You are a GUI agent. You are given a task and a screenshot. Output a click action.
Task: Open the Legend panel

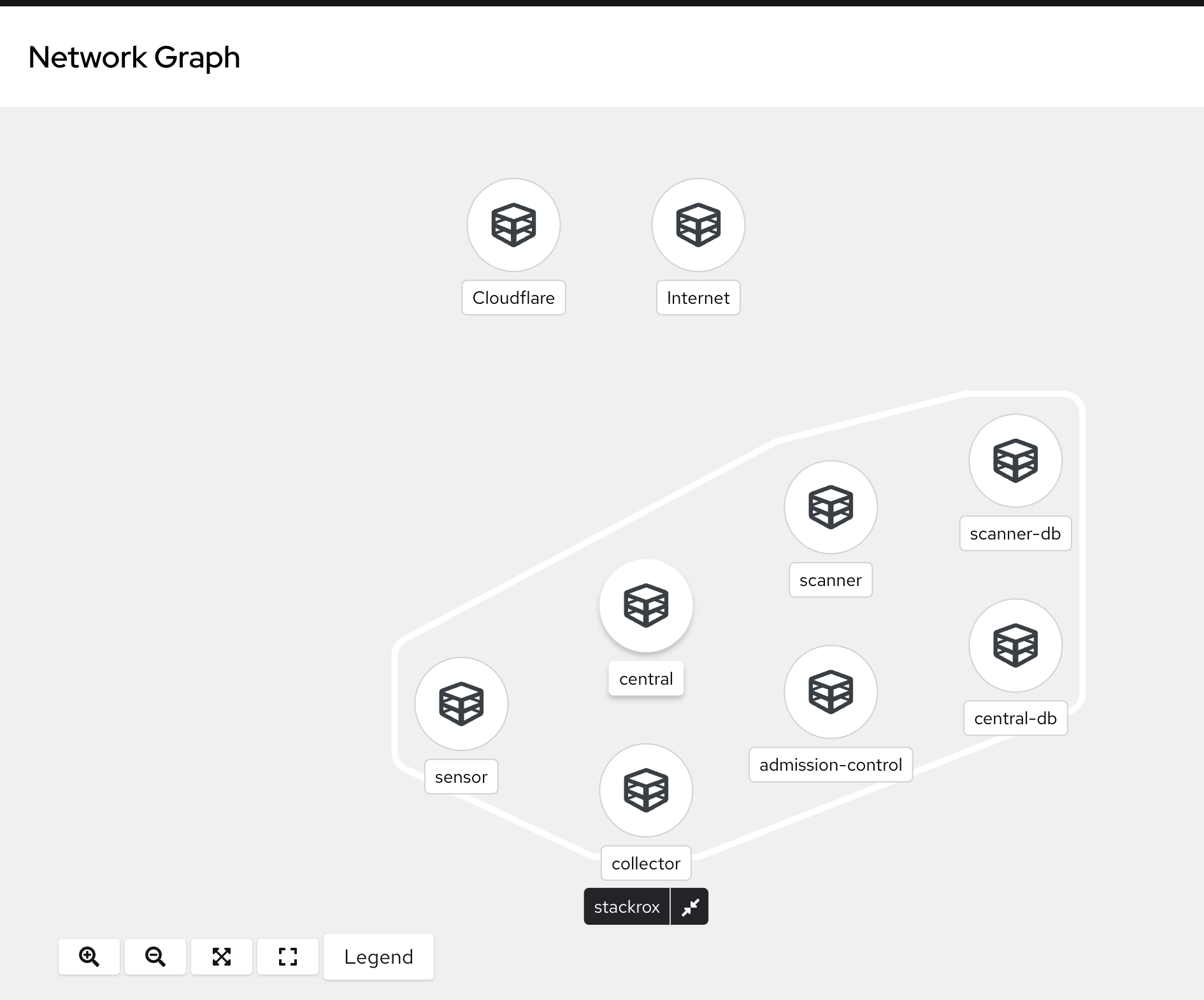point(378,957)
